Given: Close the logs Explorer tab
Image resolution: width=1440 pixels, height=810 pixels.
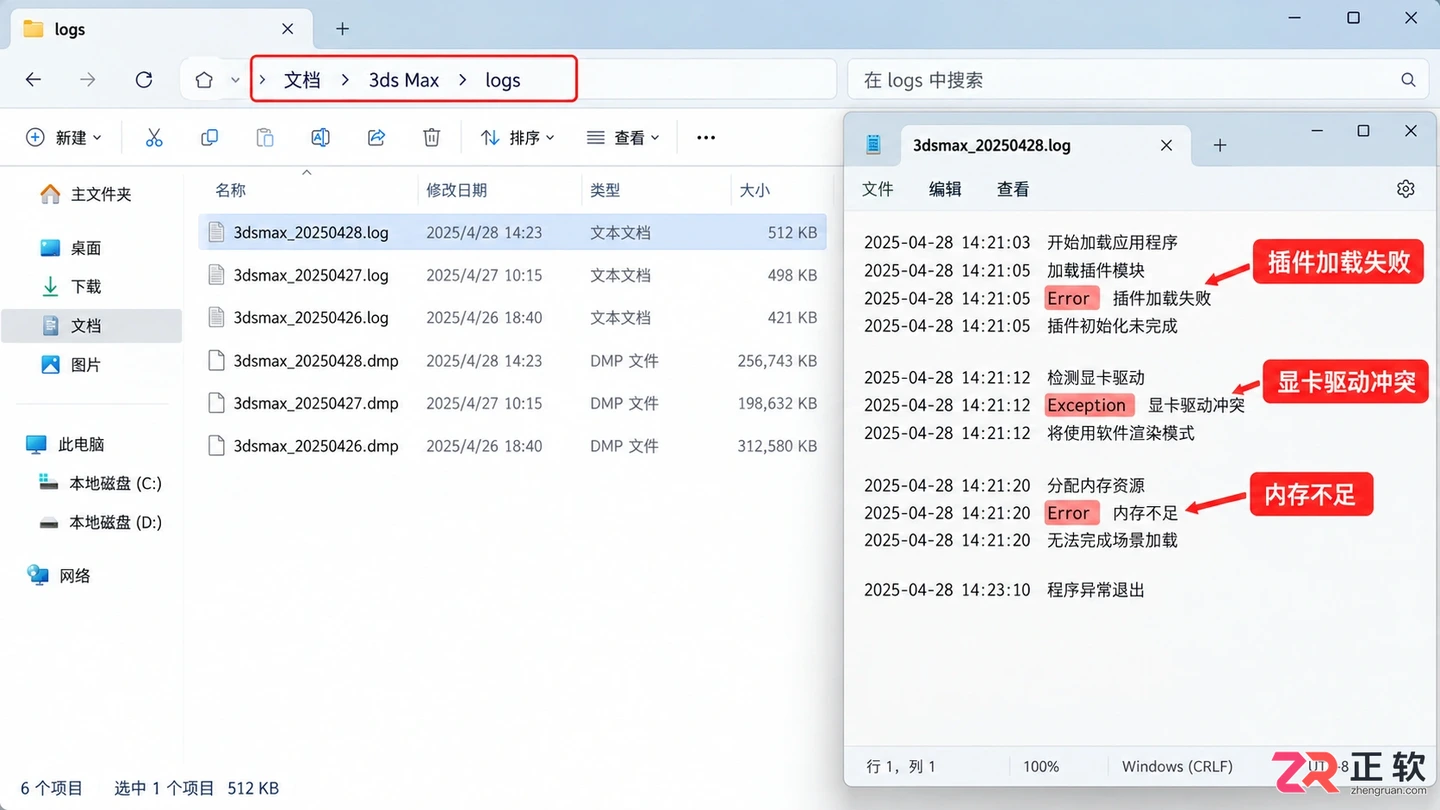Looking at the screenshot, I should click(288, 29).
